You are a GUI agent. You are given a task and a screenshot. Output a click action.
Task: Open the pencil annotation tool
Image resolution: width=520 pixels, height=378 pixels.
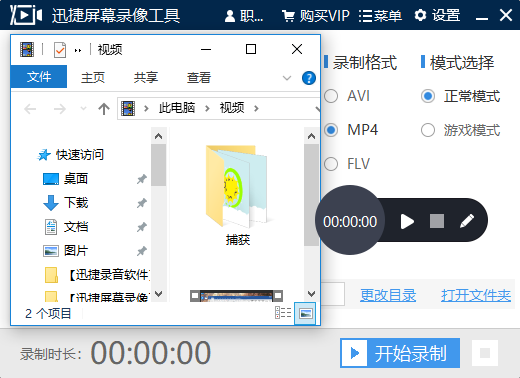click(x=467, y=221)
